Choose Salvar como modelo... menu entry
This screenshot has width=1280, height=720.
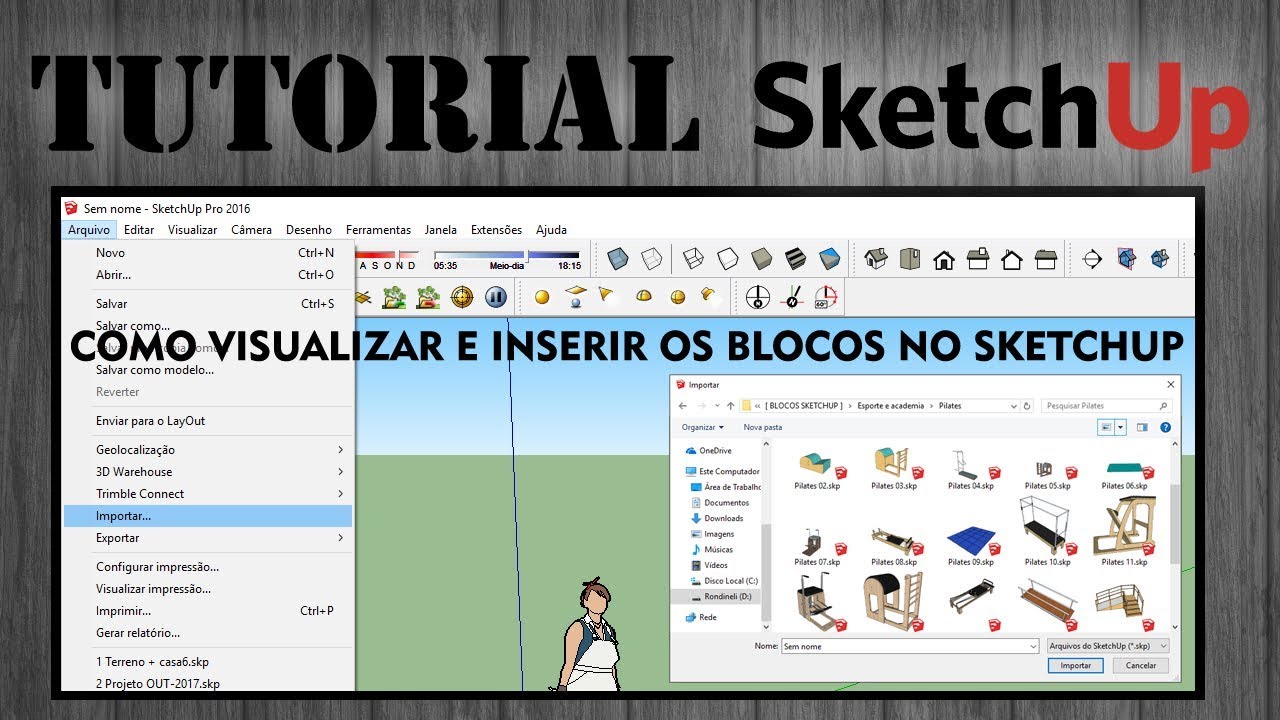pyautogui.click(x=208, y=370)
